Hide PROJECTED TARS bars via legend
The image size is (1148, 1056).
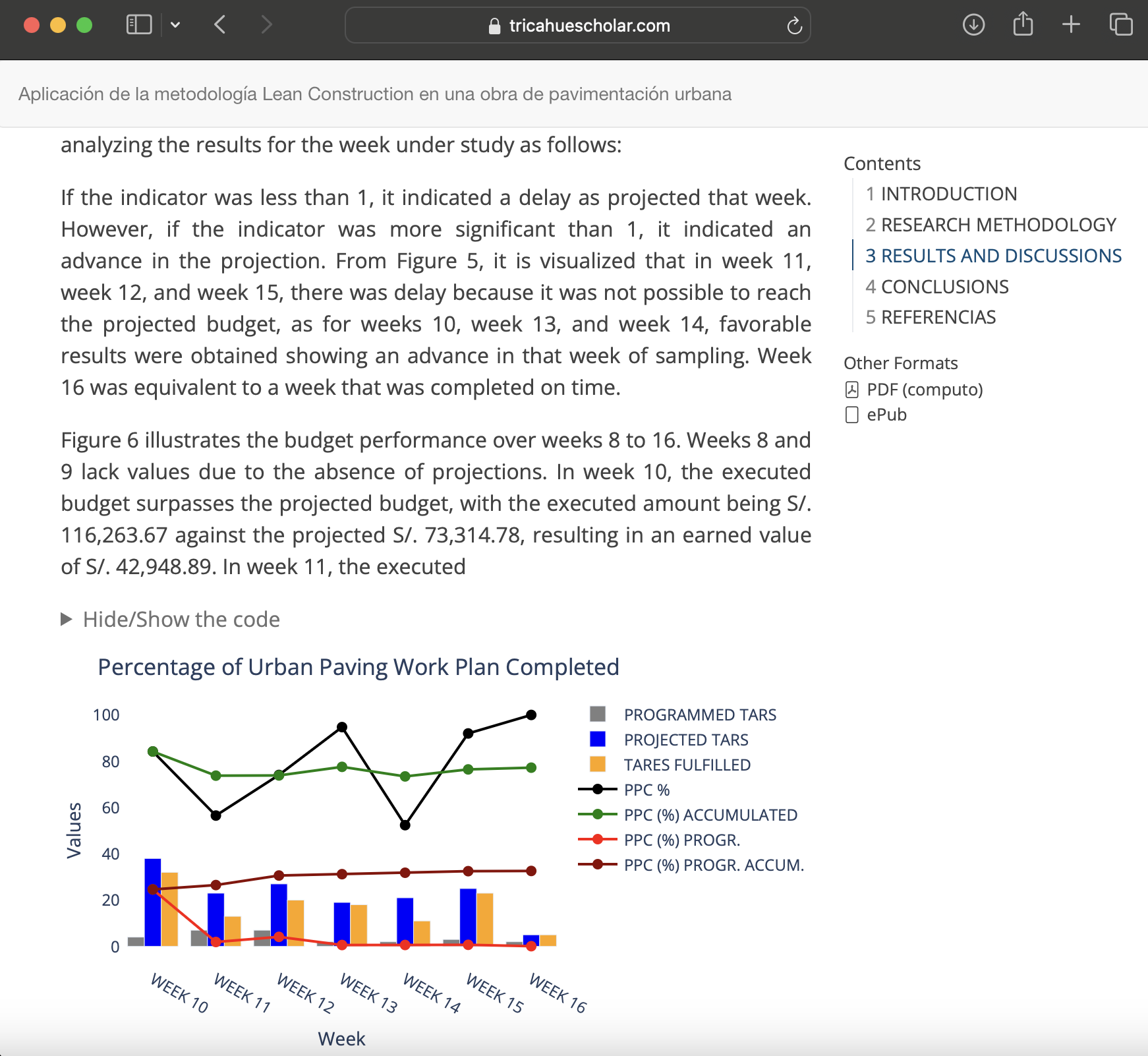[x=685, y=740]
